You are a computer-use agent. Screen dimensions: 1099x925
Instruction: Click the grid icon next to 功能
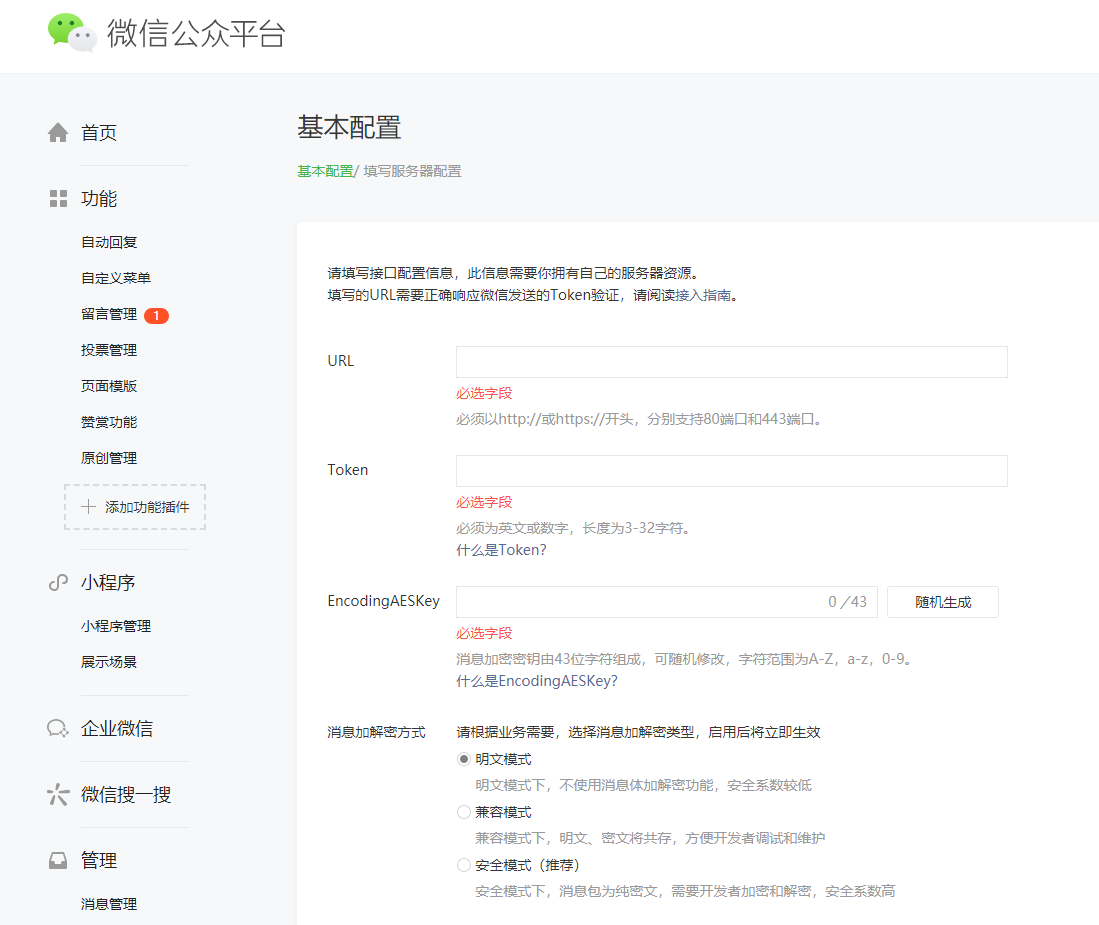(x=58, y=199)
